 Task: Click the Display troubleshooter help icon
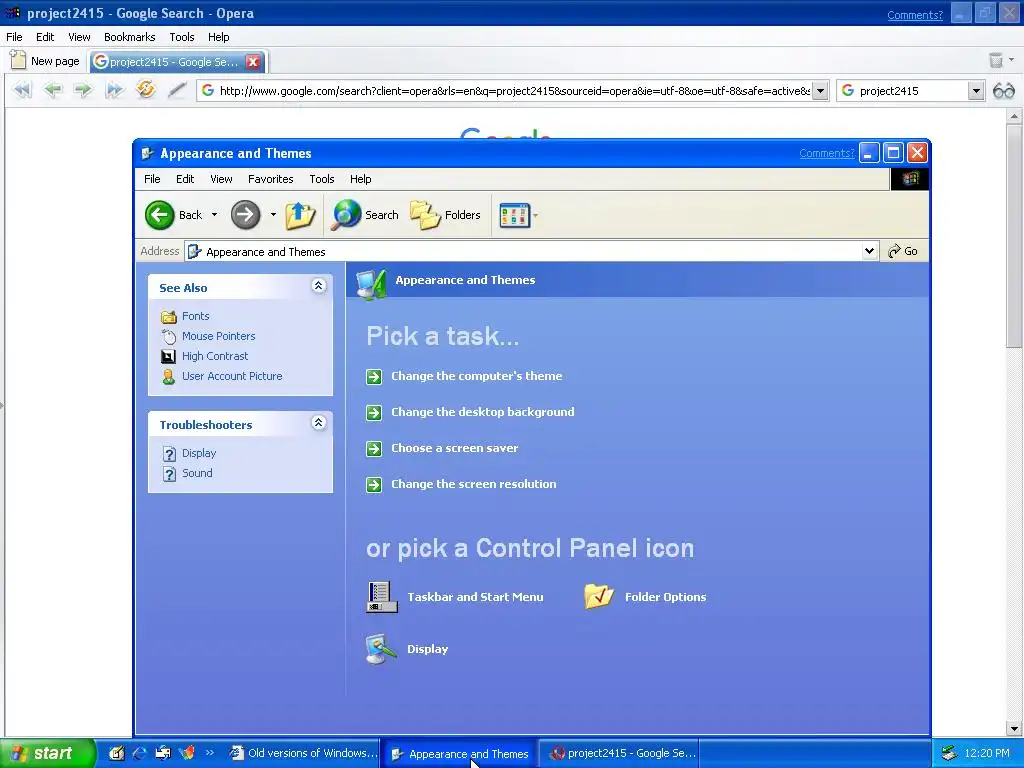(x=169, y=453)
